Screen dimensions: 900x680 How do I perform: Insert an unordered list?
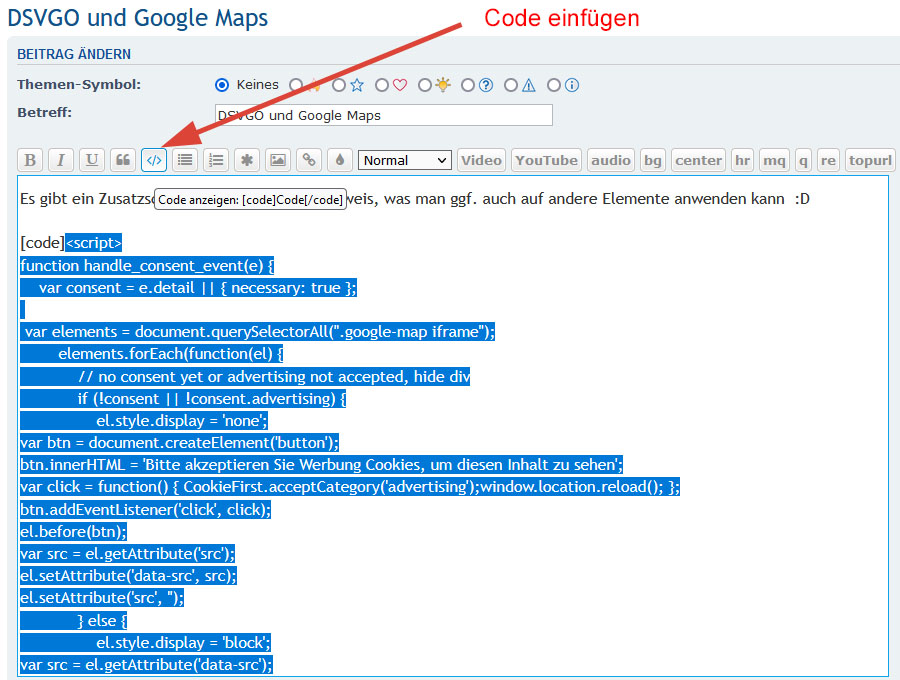(184, 160)
